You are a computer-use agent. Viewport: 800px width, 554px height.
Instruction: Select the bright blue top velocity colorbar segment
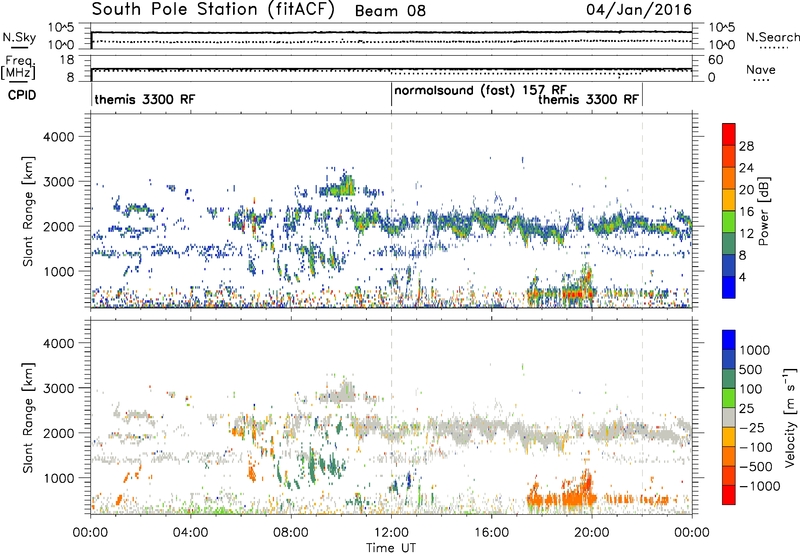729,340
